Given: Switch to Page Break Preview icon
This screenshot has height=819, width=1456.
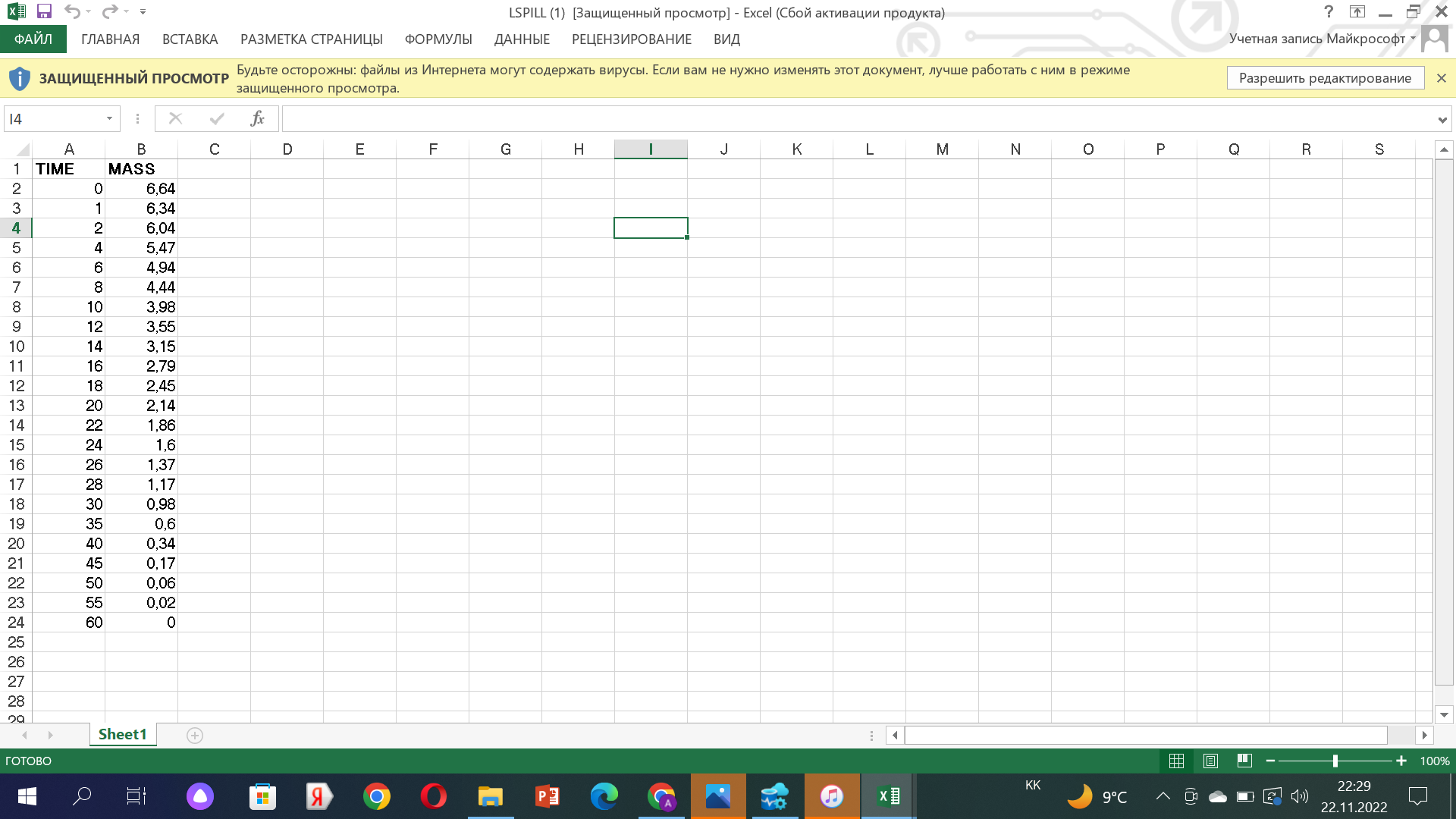Looking at the screenshot, I should 1244,761.
